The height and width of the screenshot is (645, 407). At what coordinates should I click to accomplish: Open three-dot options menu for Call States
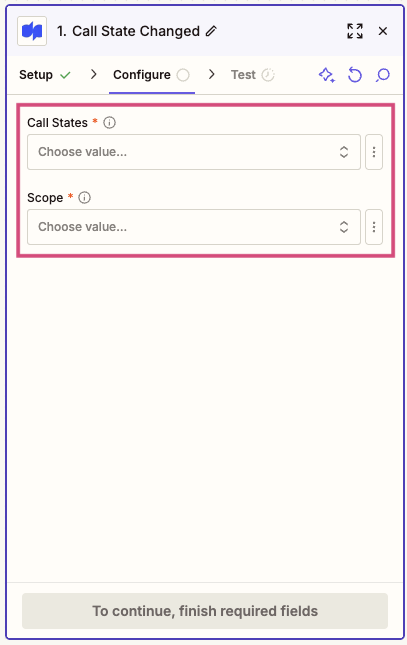374,152
